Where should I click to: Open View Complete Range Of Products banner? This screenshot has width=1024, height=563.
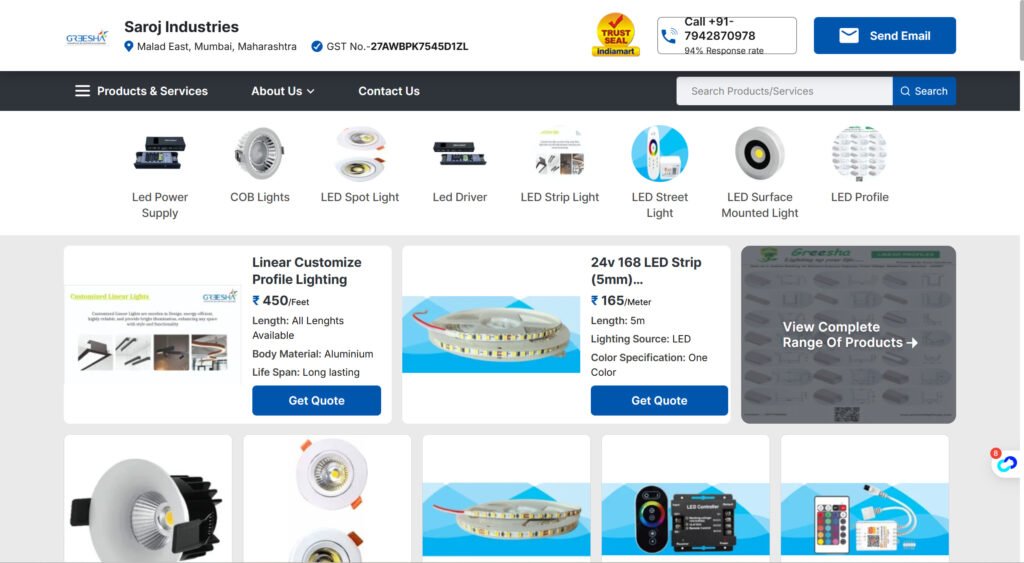[x=848, y=334]
